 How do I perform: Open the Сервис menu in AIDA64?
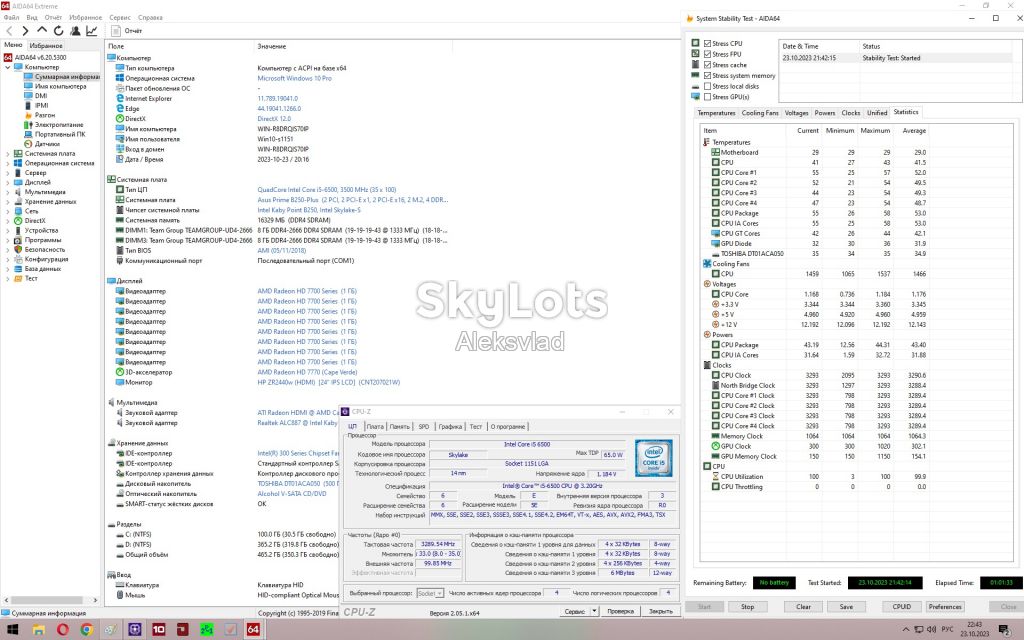120,18
